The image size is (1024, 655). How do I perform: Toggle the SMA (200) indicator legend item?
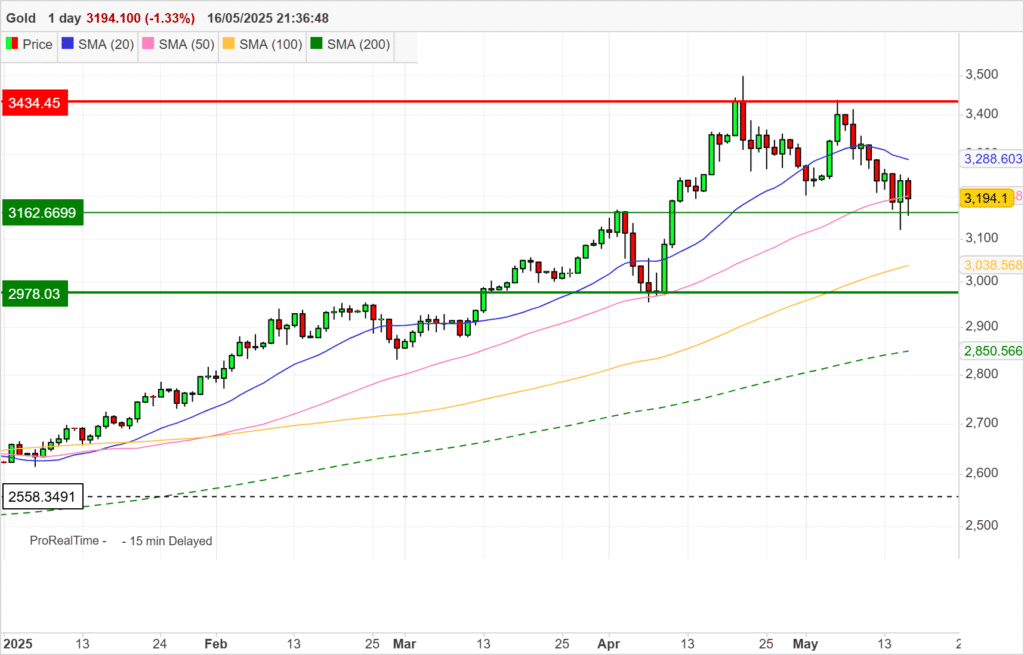coord(352,44)
